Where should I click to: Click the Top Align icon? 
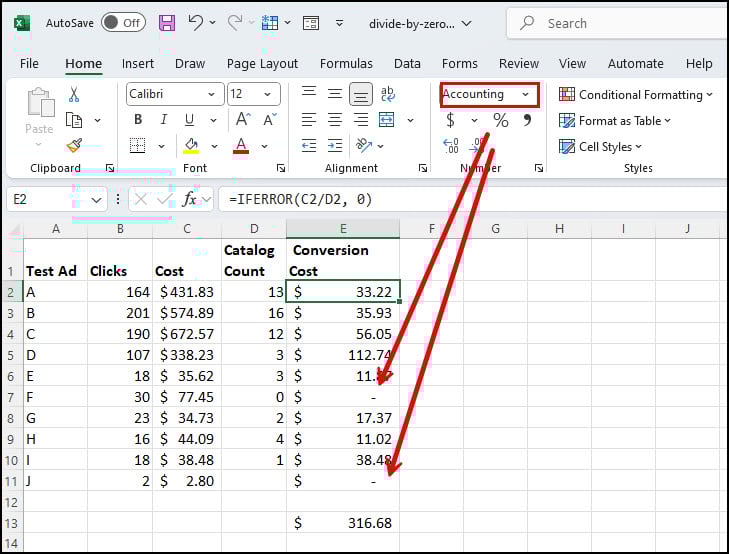point(309,93)
